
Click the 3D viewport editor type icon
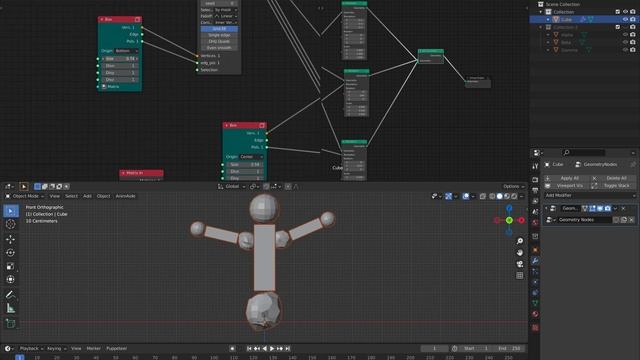pyautogui.click(x=8, y=187)
